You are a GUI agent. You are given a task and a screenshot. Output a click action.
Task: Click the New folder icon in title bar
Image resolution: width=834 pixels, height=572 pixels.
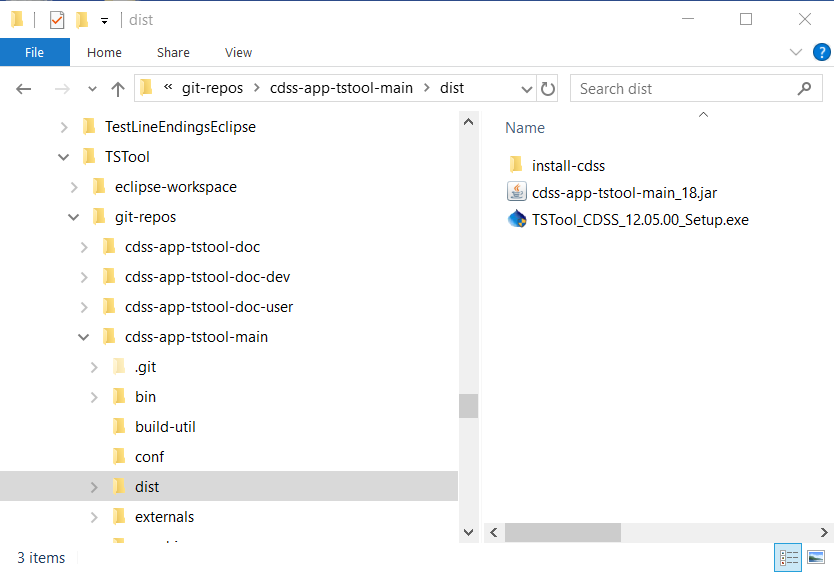point(82,19)
